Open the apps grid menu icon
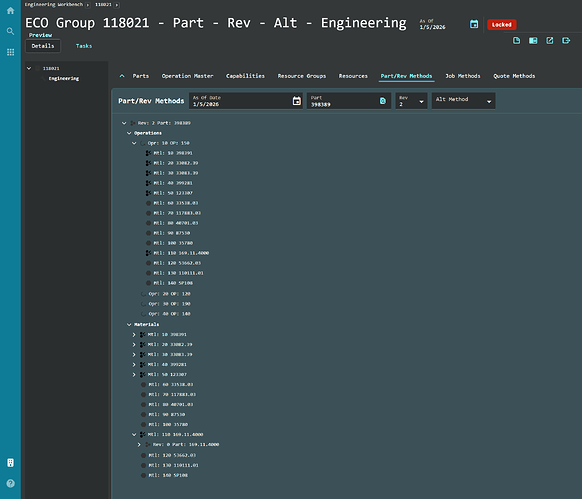The width and height of the screenshot is (582, 499). [10, 52]
